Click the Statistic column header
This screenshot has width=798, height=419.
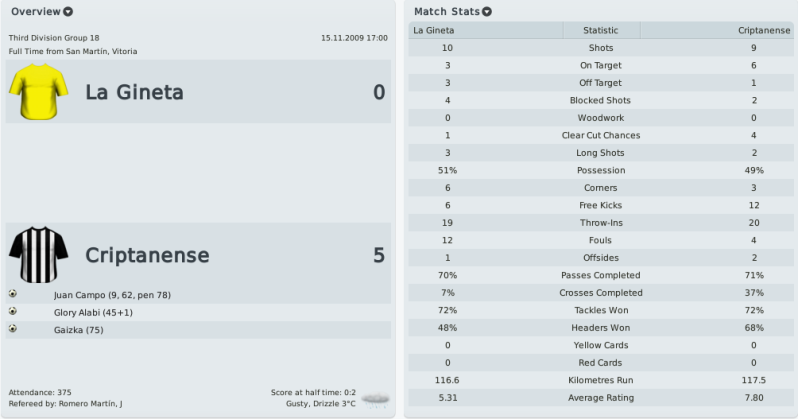click(601, 31)
